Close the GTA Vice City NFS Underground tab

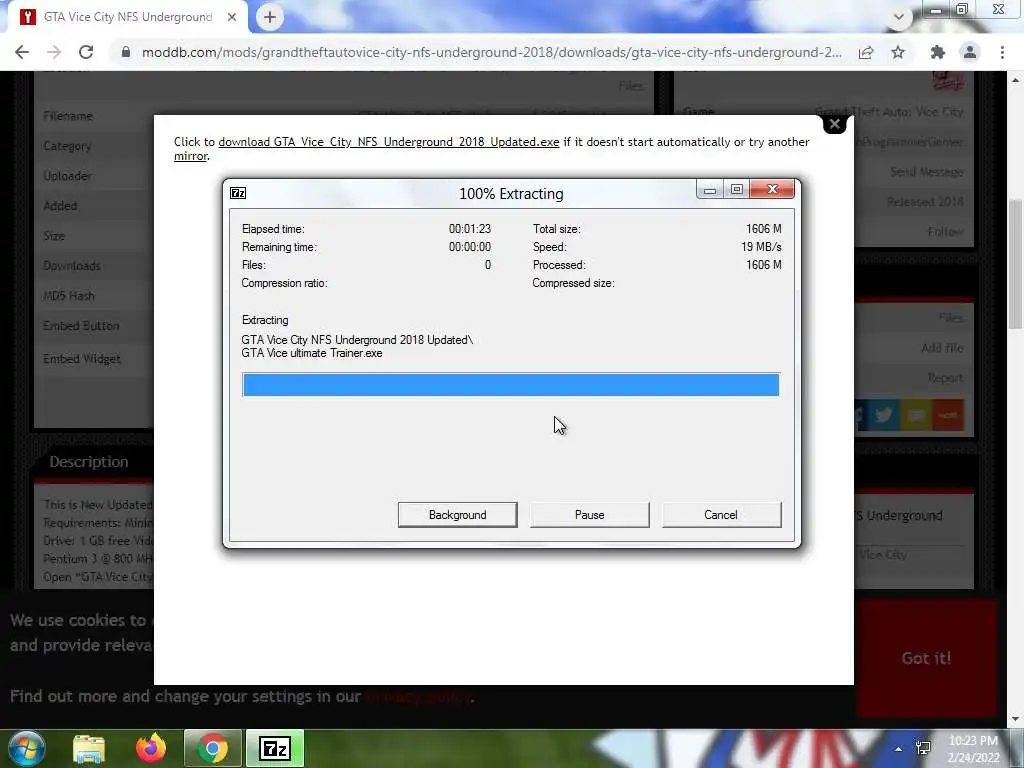[232, 17]
